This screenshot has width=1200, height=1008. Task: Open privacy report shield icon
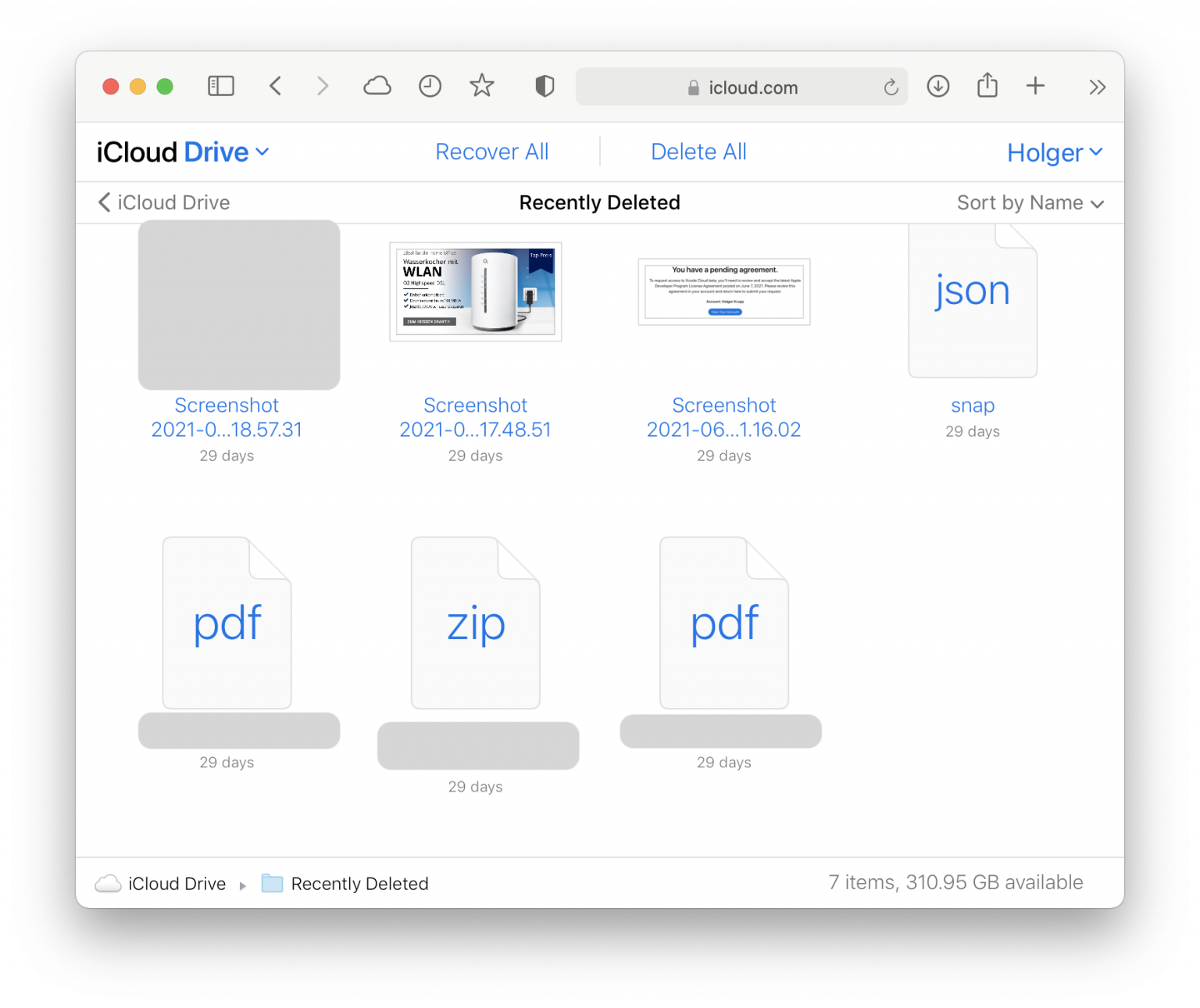pos(545,86)
